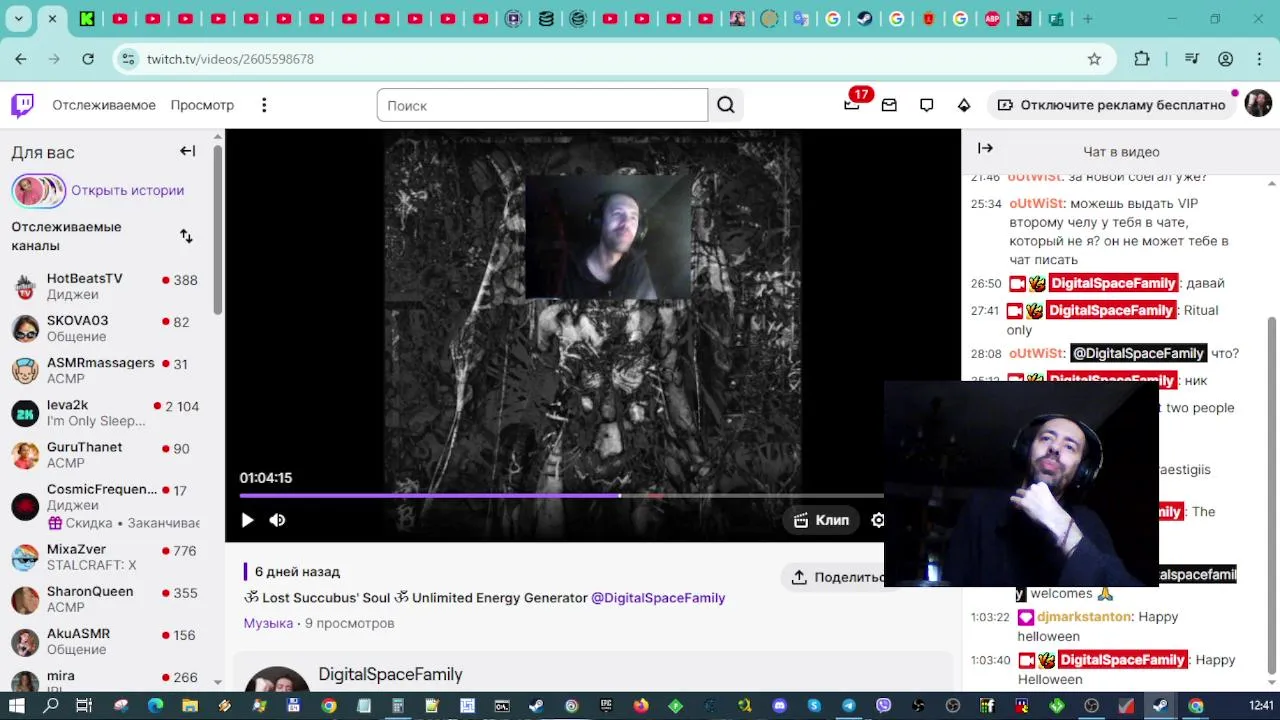1280x720 pixels.
Task: Play the paused video
Action: click(247, 520)
